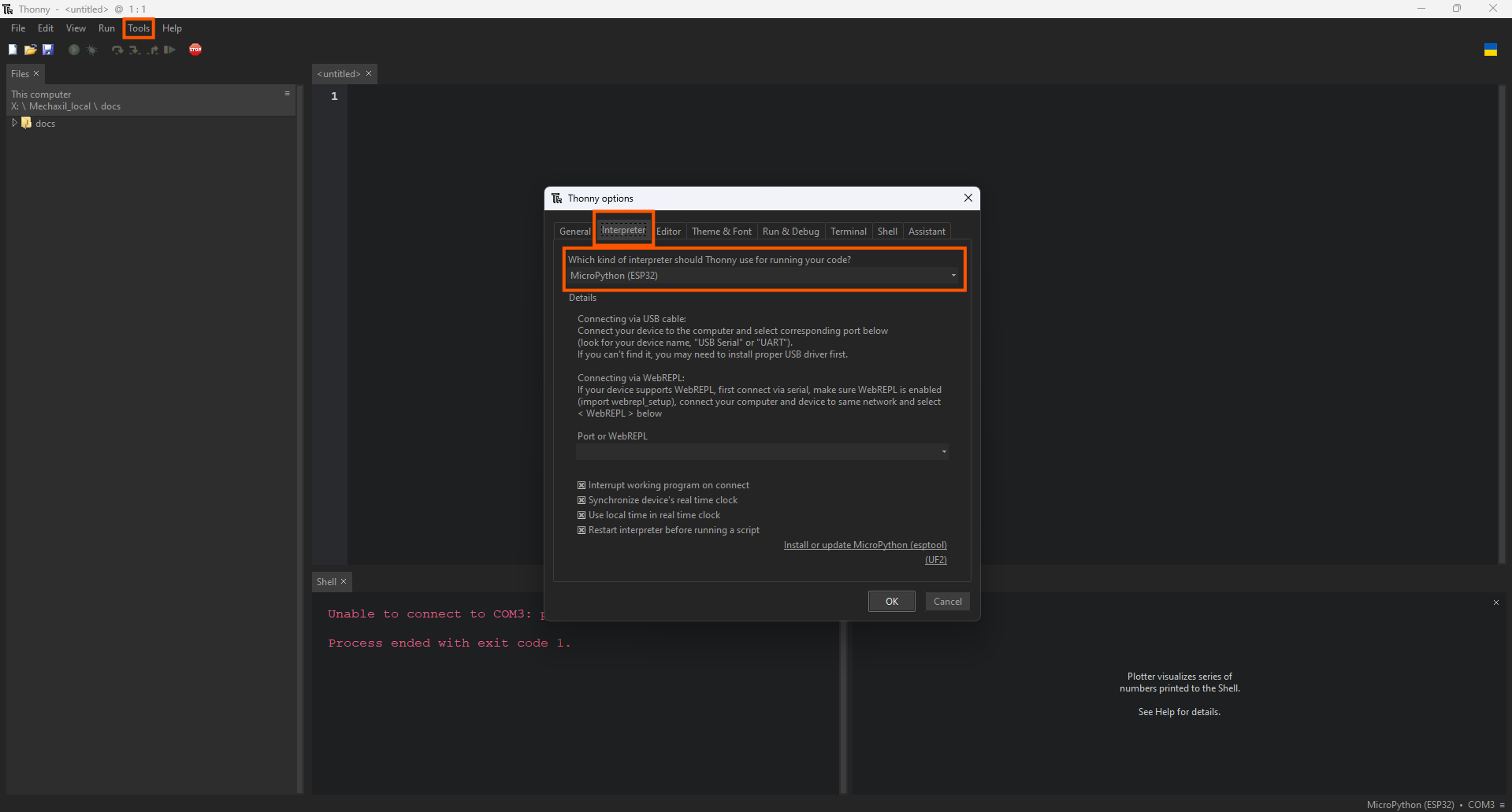Open the Help menu

(172, 28)
